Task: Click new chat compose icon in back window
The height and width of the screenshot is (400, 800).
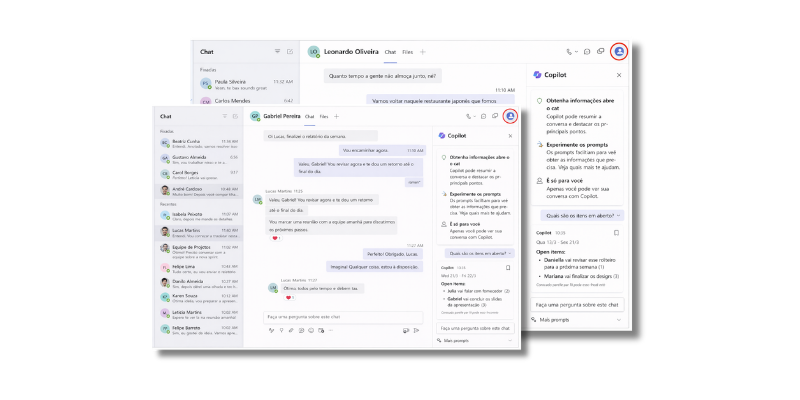Action: click(x=290, y=52)
